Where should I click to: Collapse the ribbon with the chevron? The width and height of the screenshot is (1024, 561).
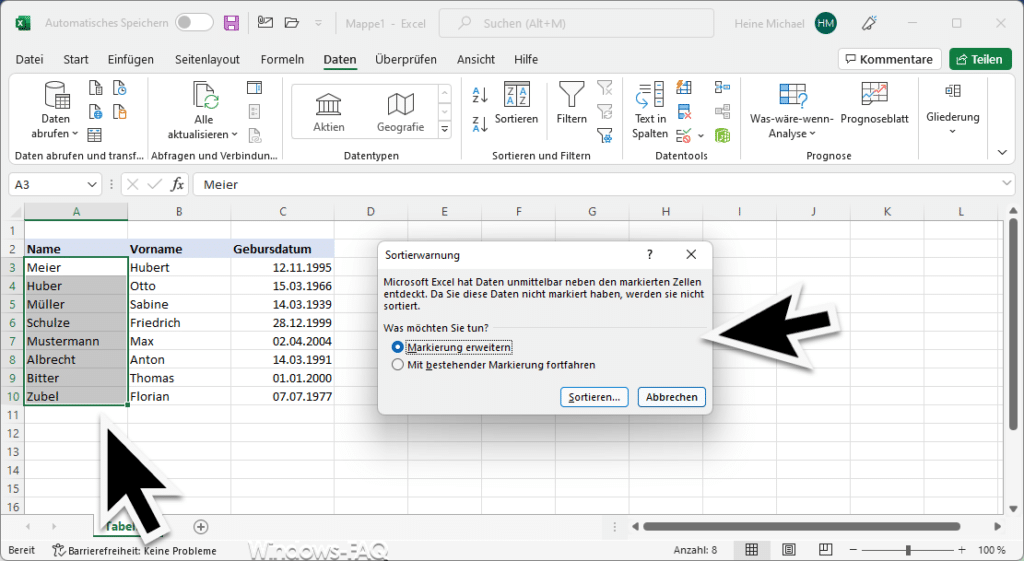click(1002, 152)
